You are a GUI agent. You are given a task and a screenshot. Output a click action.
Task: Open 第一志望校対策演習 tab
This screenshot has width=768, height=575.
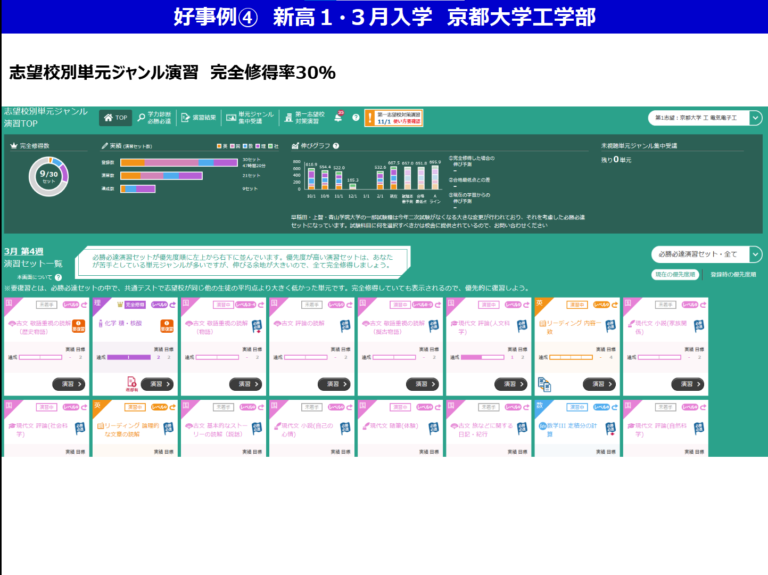(x=304, y=118)
